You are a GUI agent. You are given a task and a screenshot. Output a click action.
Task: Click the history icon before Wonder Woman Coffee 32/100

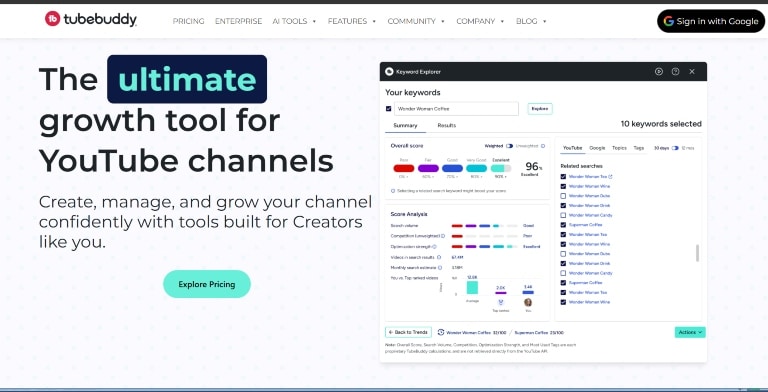(x=441, y=332)
